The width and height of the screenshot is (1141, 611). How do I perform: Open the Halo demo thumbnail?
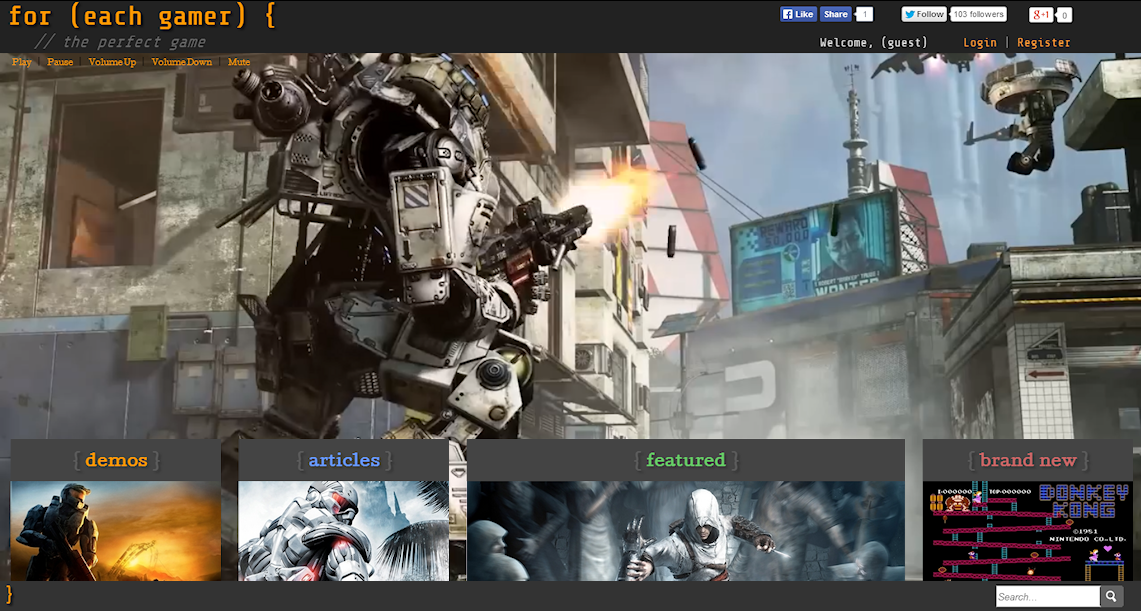pyautogui.click(x=116, y=531)
